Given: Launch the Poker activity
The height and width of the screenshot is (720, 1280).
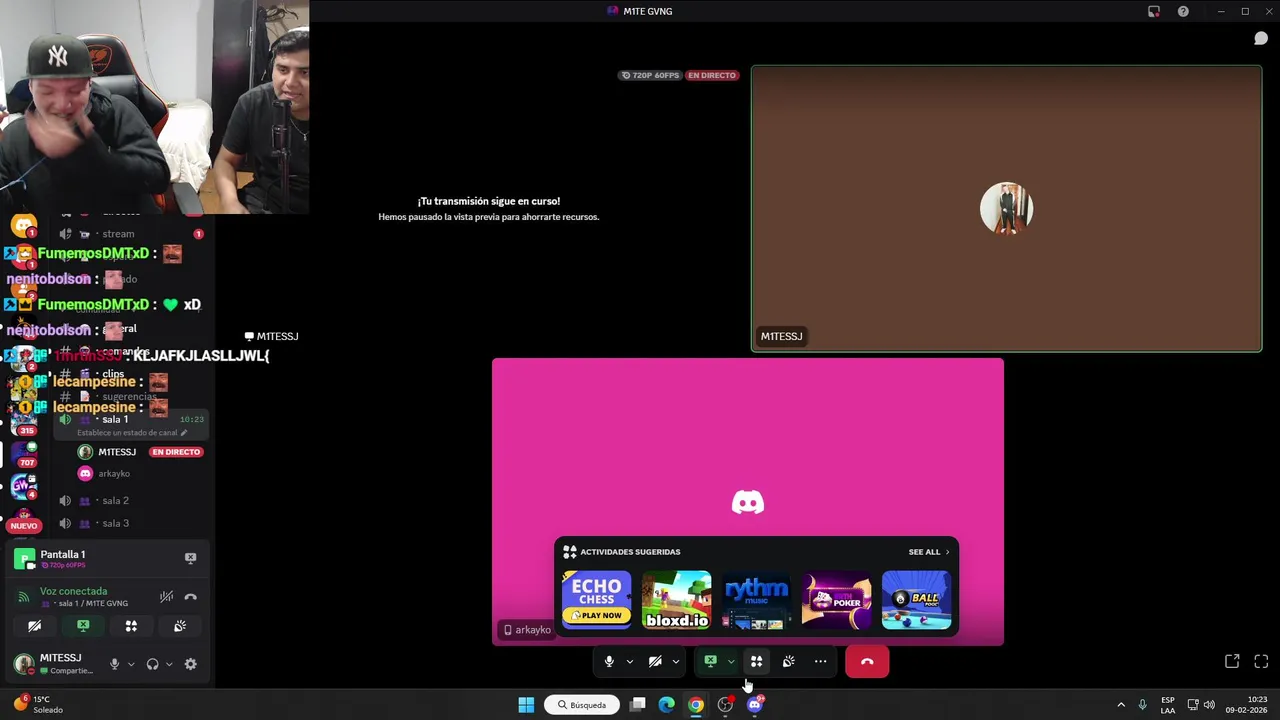Looking at the screenshot, I should tap(837, 599).
